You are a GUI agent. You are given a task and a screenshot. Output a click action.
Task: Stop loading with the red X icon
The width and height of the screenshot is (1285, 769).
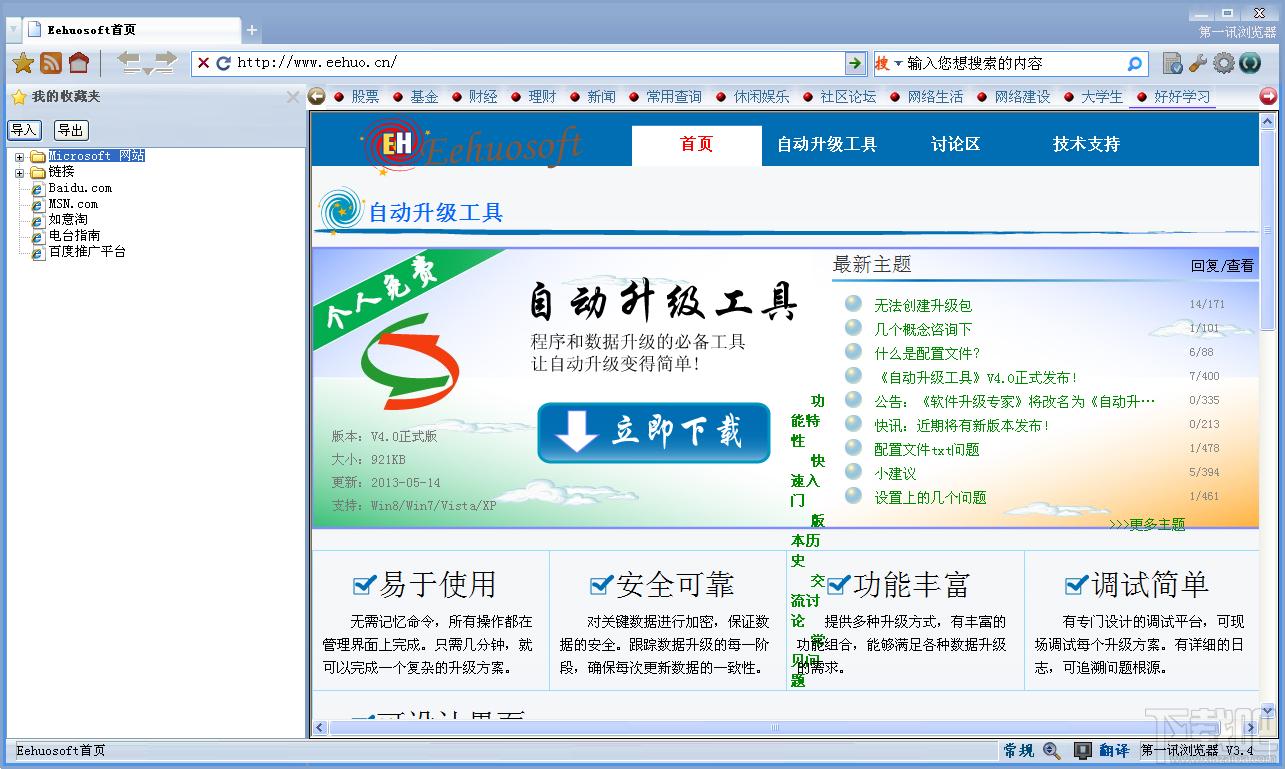203,63
